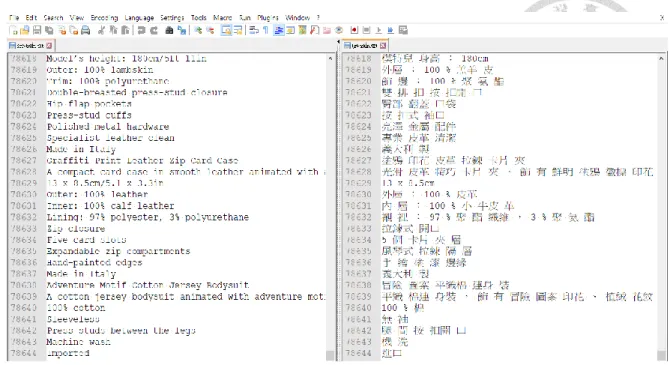
Task: Click the Chinese pane's vertical scrollbar thumb
Action: pos(661,355)
